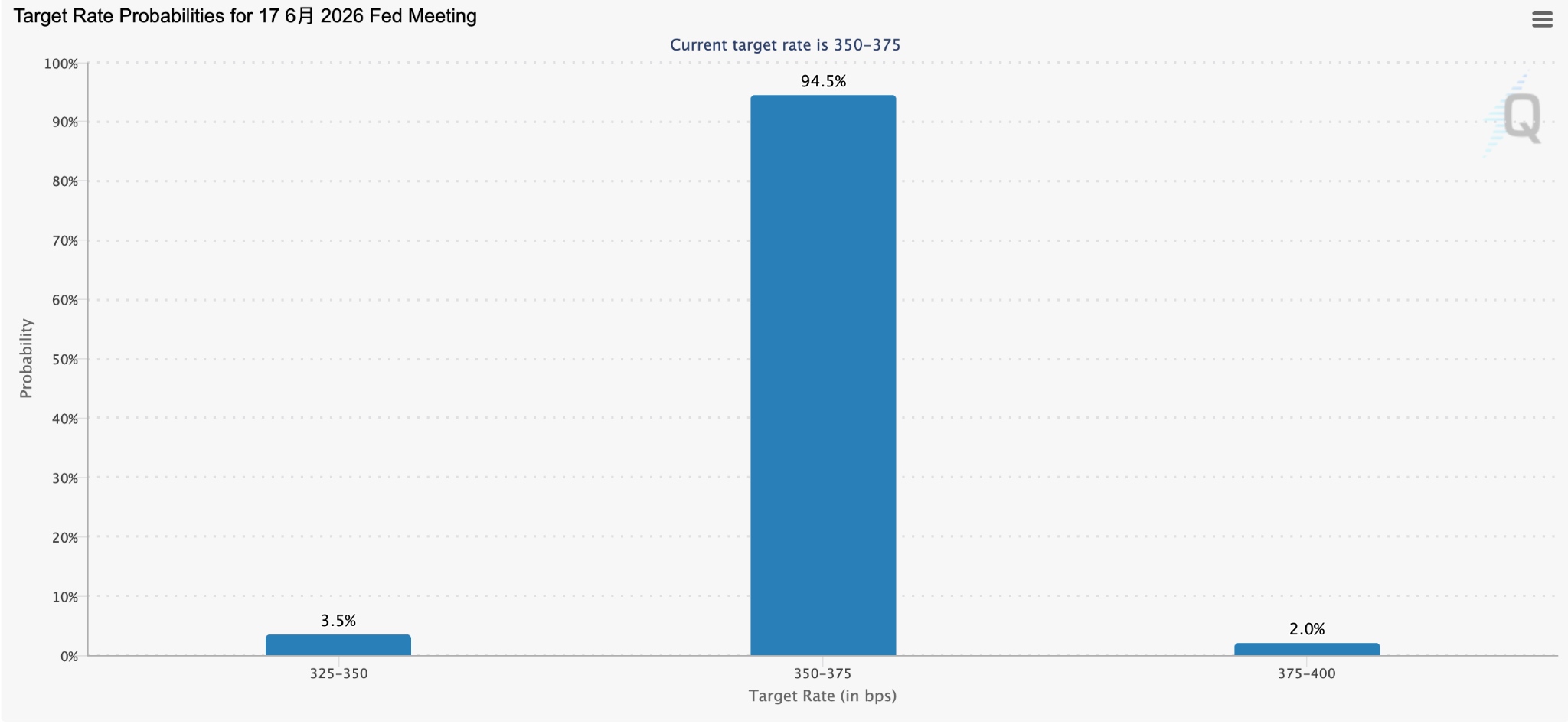Click the 10% y-axis label
The height and width of the screenshot is (724, 1568).
[x=64, y=597]
